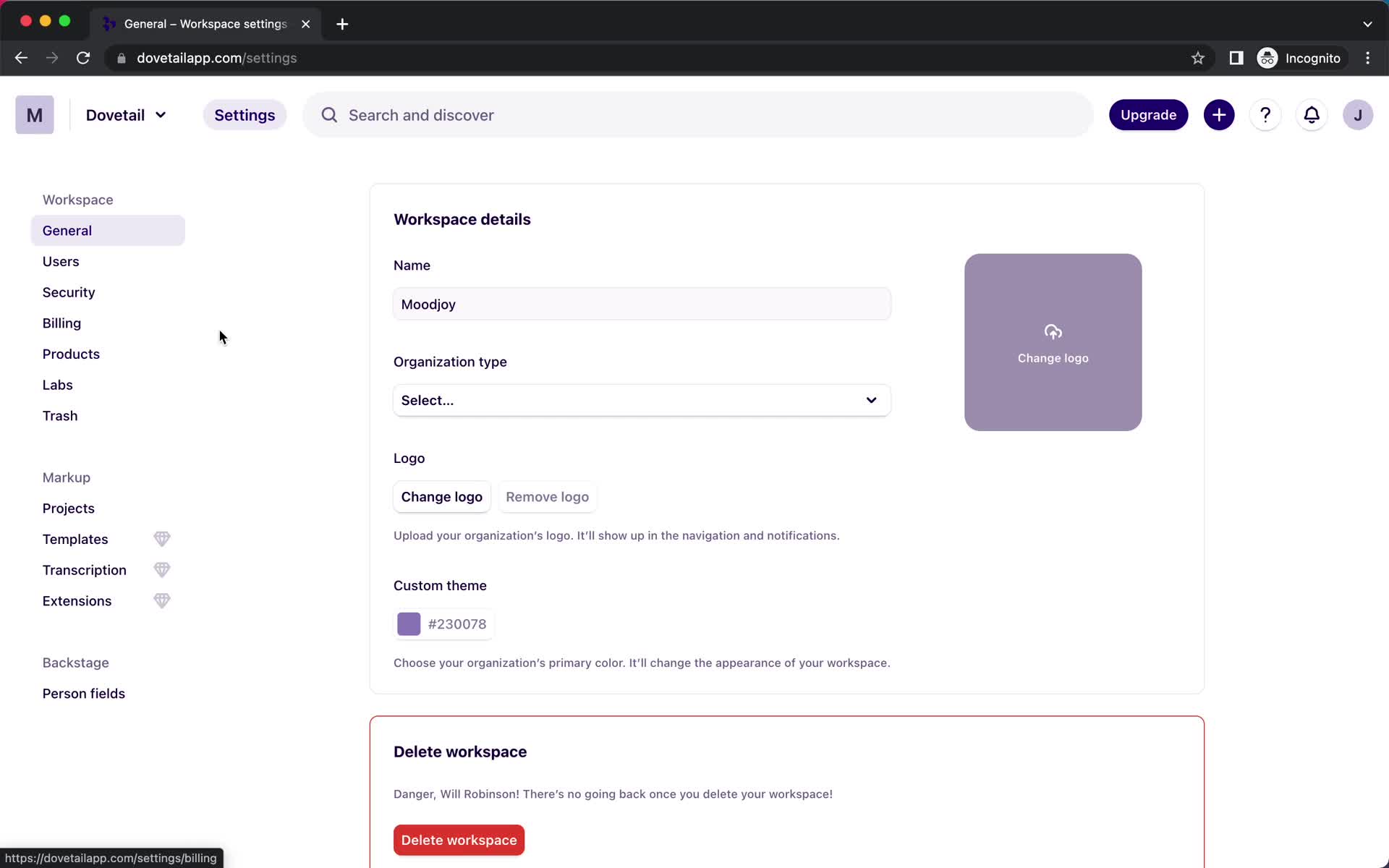Viewport: 1389px width, 868px height.
Task: Click the workspace Name field Moodjoy
Action: click(642, 304)
